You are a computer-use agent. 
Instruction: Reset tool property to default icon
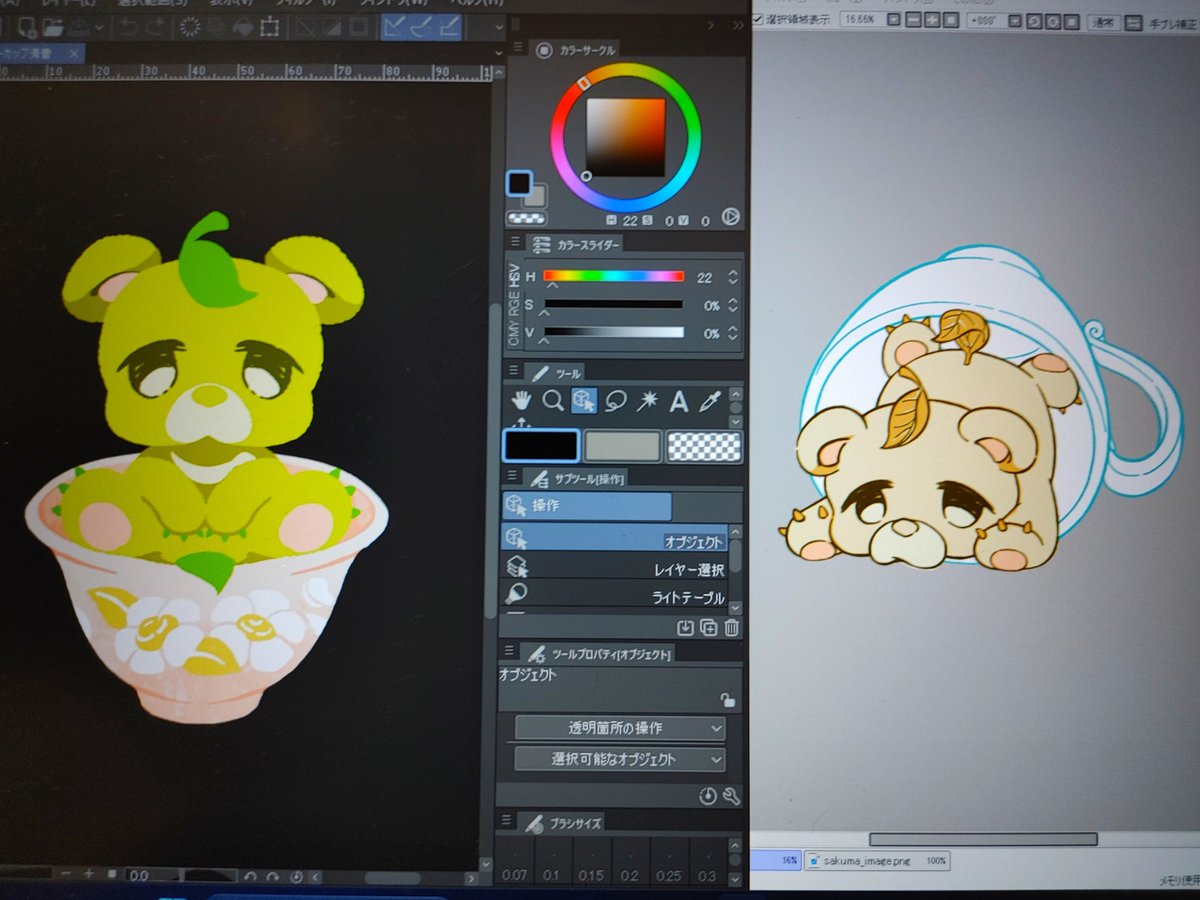click(x=708, y=796)
